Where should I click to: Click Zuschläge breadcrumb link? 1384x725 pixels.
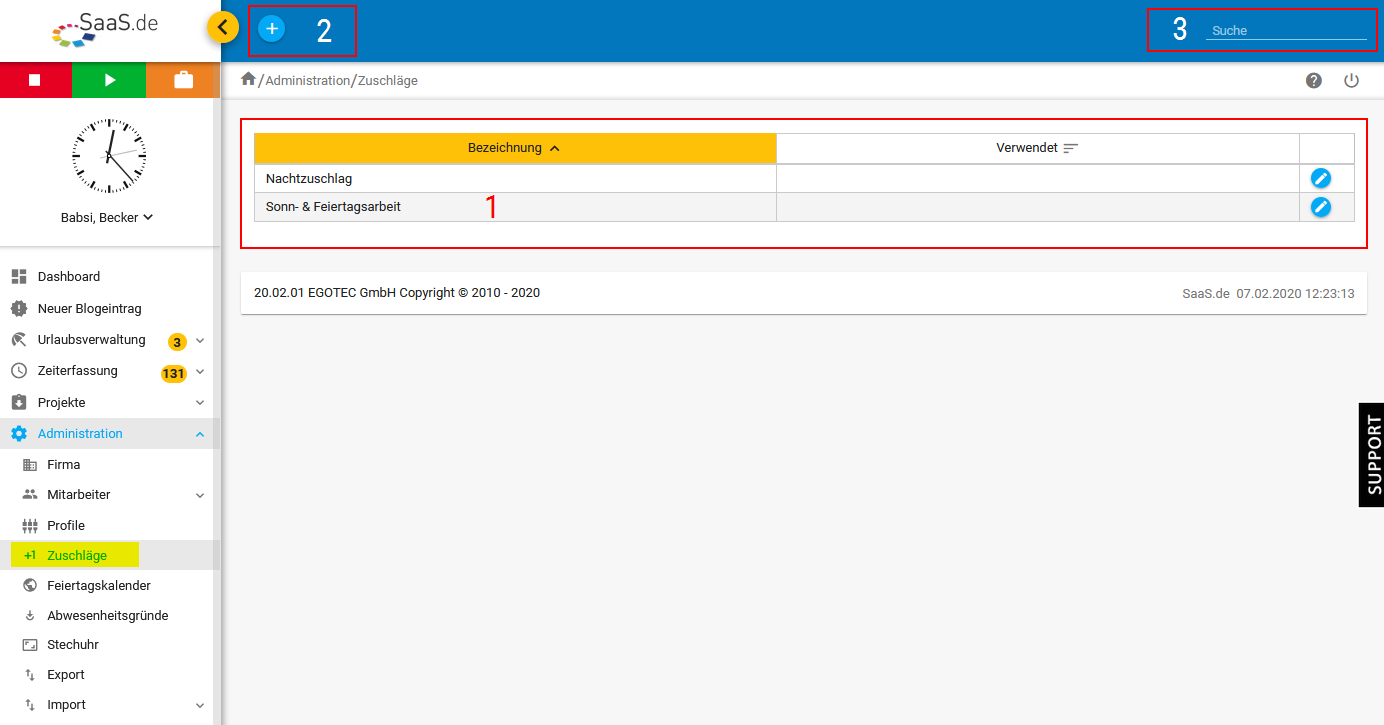tap(388, 80)
